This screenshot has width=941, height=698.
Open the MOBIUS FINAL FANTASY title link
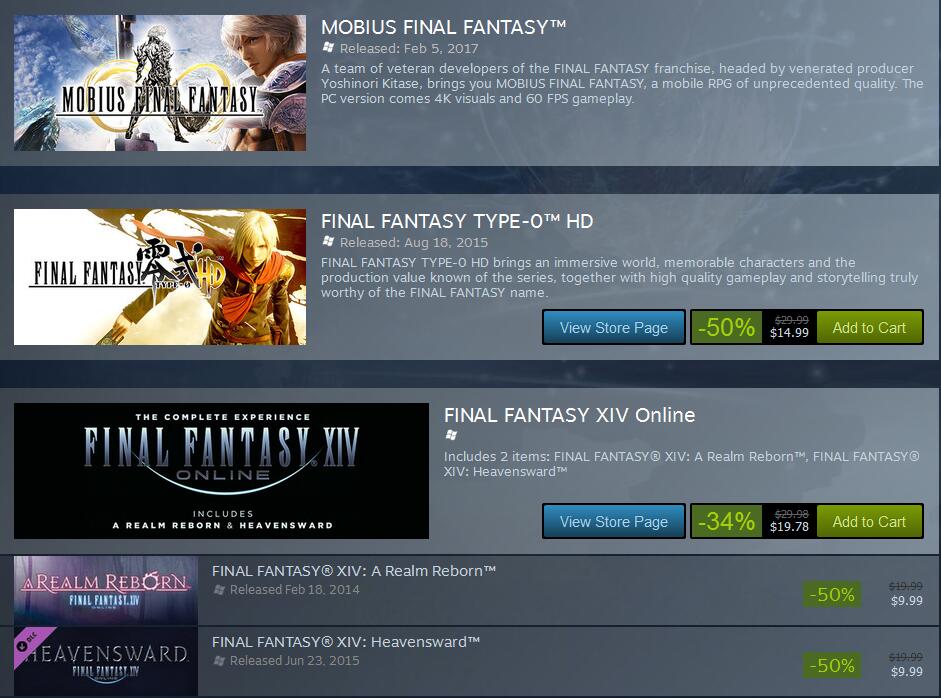pyautogui.click(x=443, y=27)
